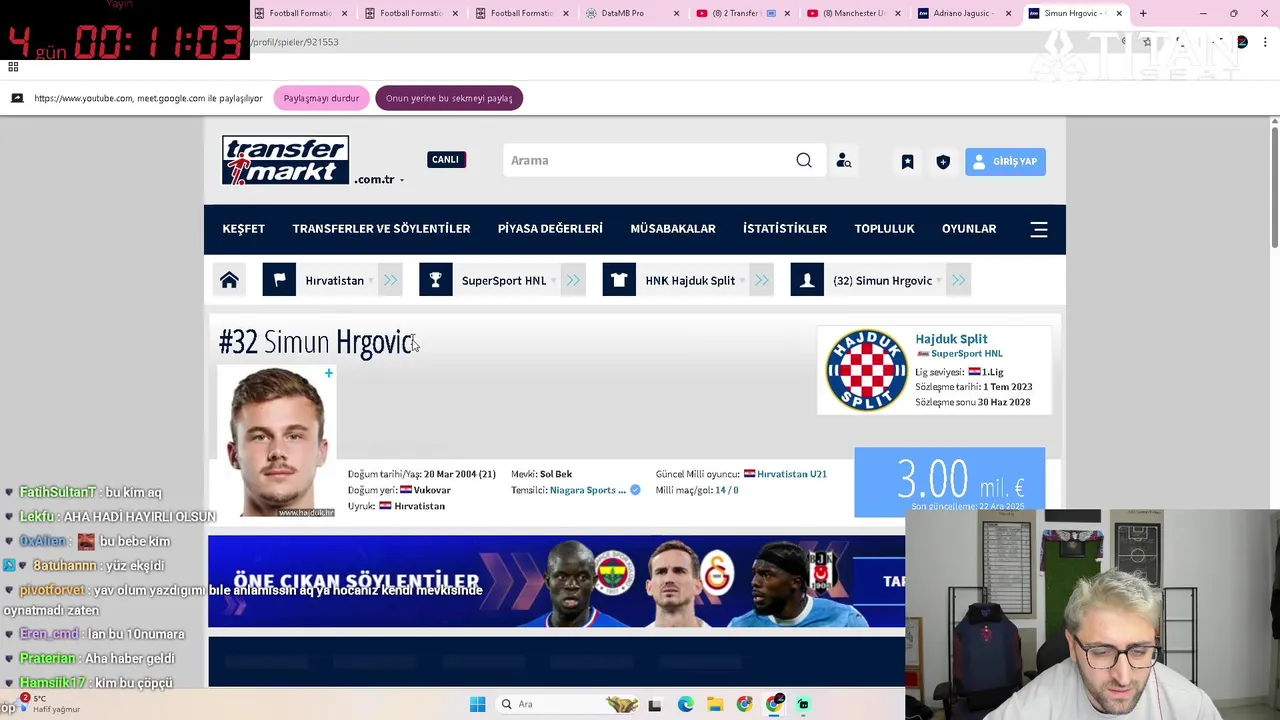Open the Hajduk Split club crest

click(866, 370)
